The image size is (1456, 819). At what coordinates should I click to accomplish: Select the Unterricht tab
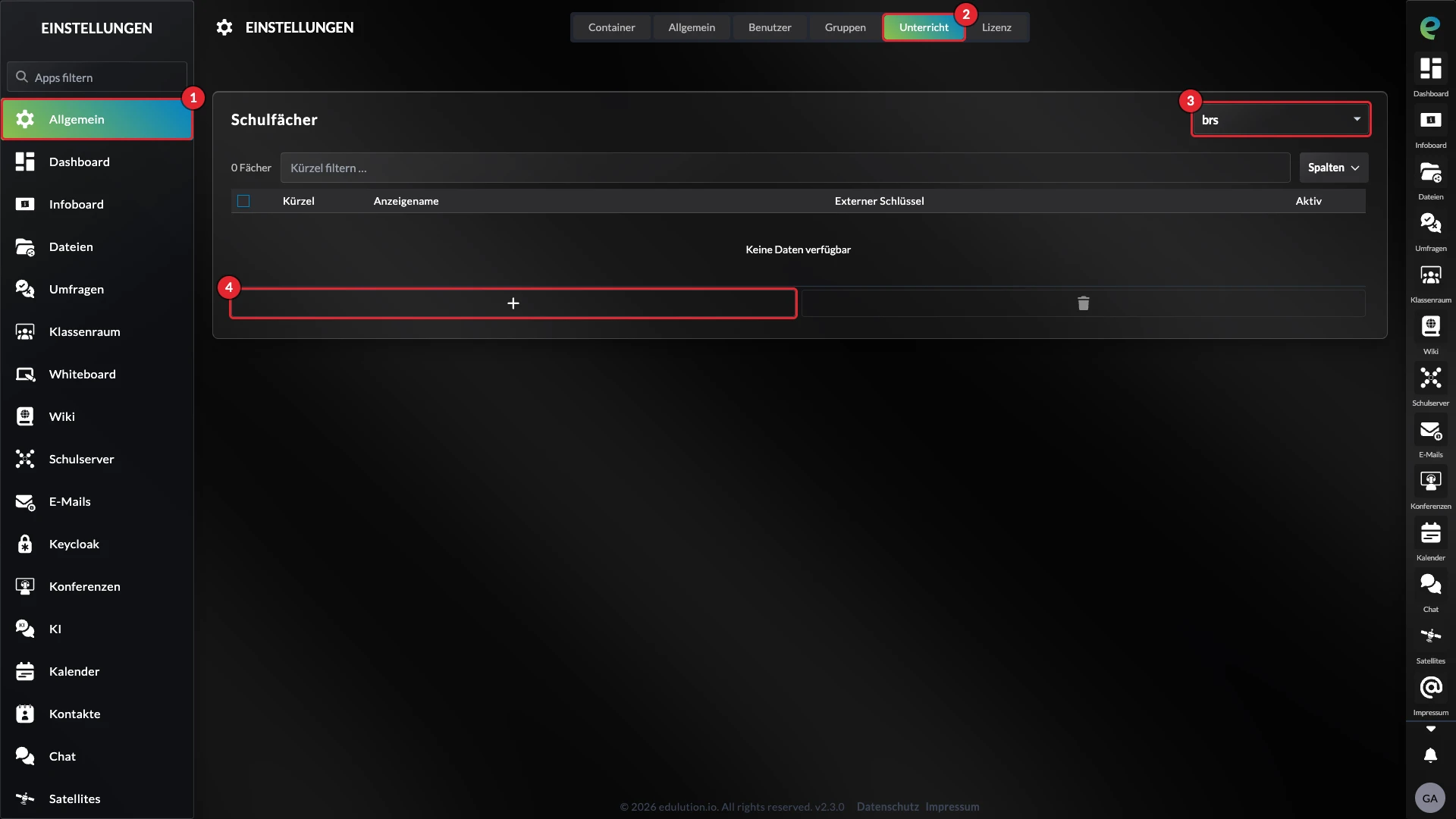click(924, 27)
